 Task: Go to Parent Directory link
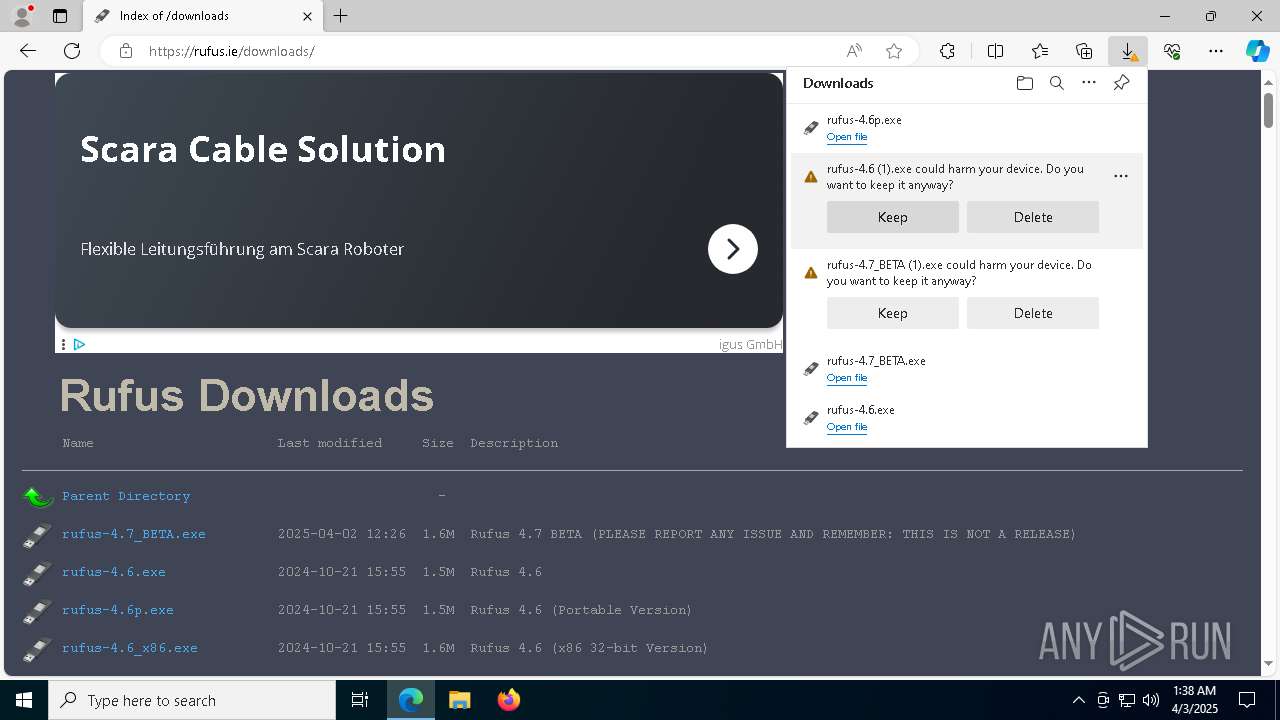click(x=126, y=496)
